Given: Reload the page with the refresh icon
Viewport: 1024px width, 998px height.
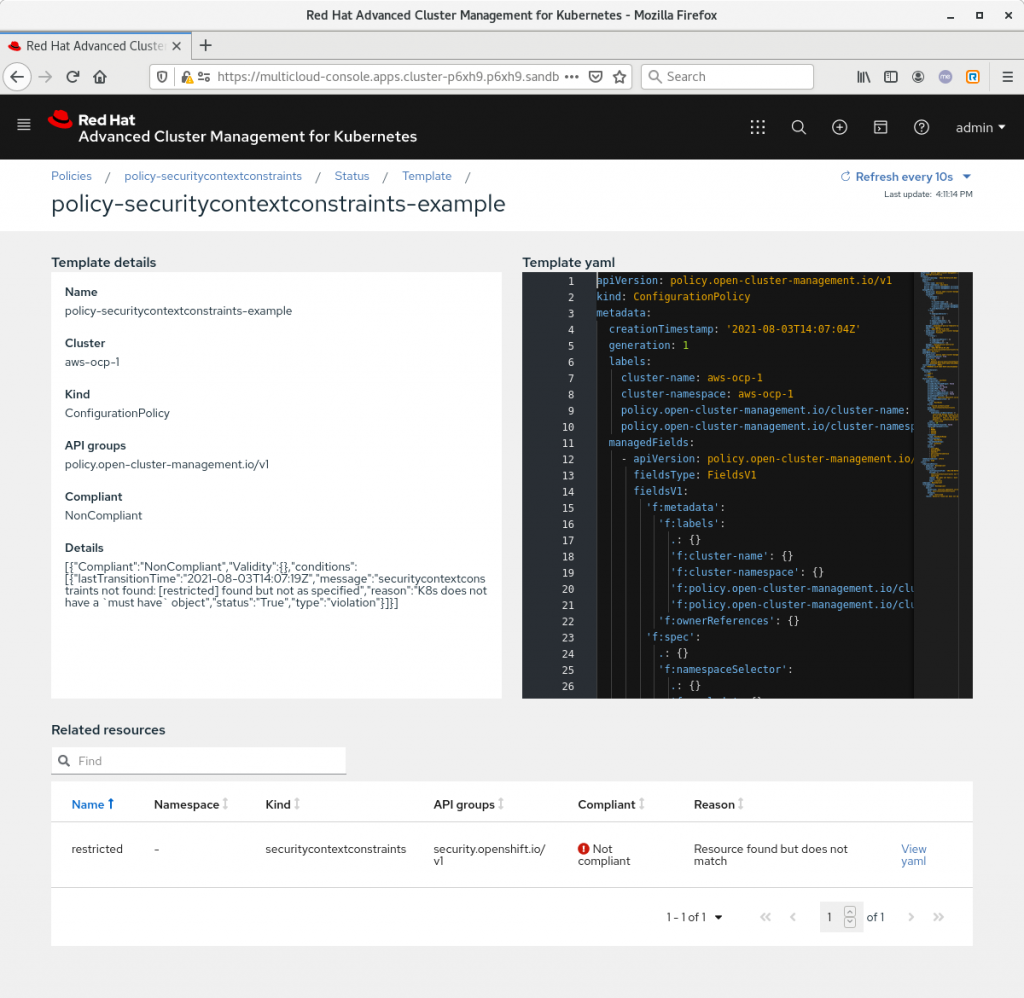Looking at the screenshot, I should (72, 76).
